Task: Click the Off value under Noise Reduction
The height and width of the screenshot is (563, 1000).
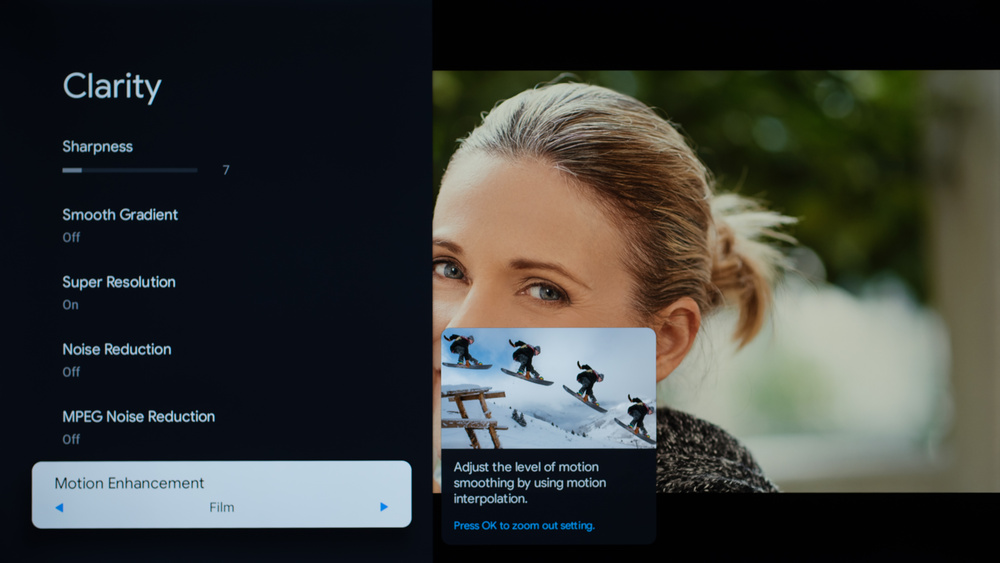Action: point(71,372)
